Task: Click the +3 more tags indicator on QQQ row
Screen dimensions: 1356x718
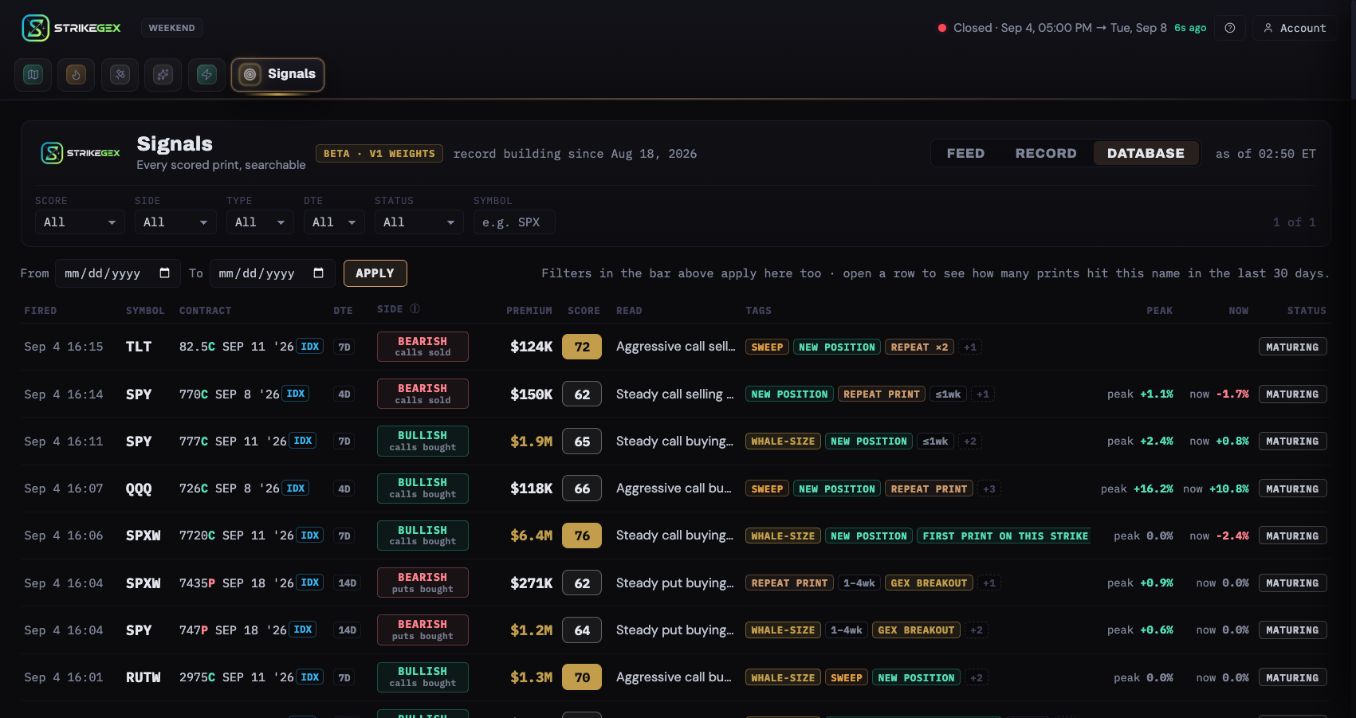Action: (x=990, y=489)
